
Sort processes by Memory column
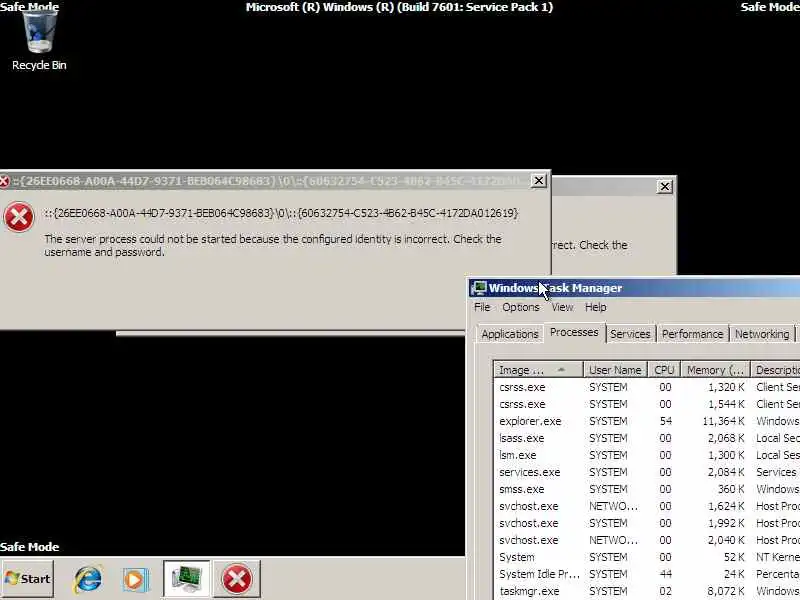pos(715,370)
